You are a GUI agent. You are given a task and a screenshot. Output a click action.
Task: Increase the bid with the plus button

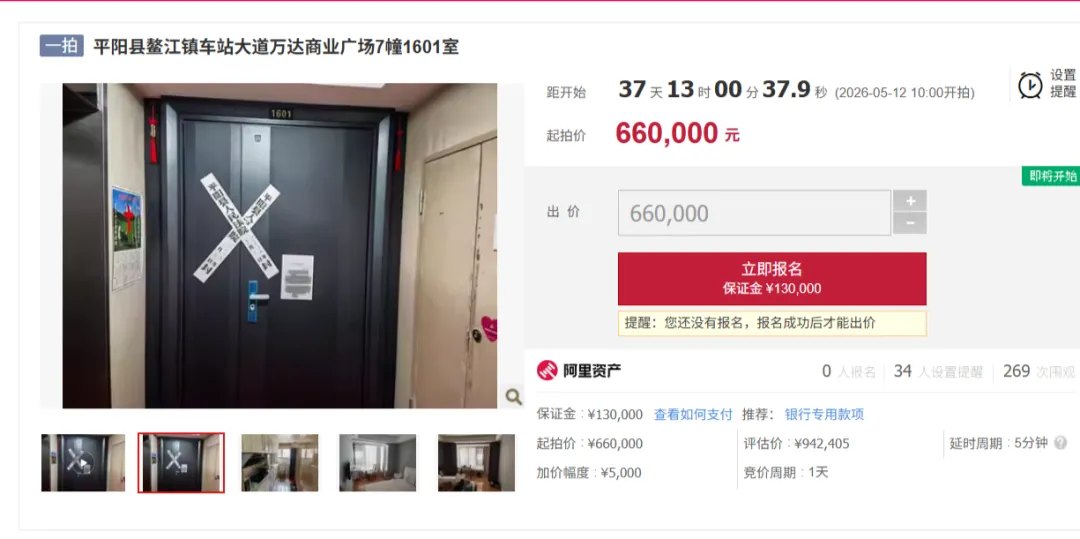pos(910,201)
